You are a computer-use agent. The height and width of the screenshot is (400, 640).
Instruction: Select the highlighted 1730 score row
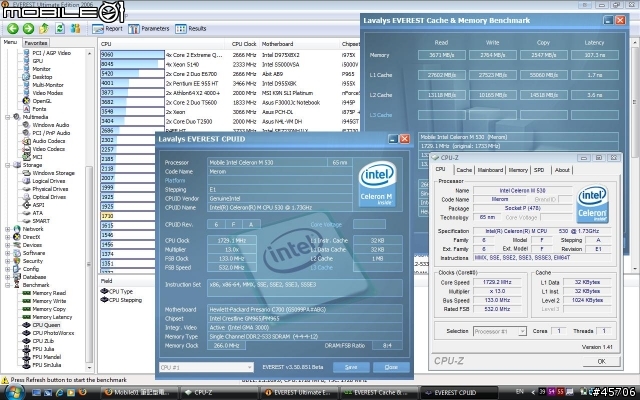[127, 216]
